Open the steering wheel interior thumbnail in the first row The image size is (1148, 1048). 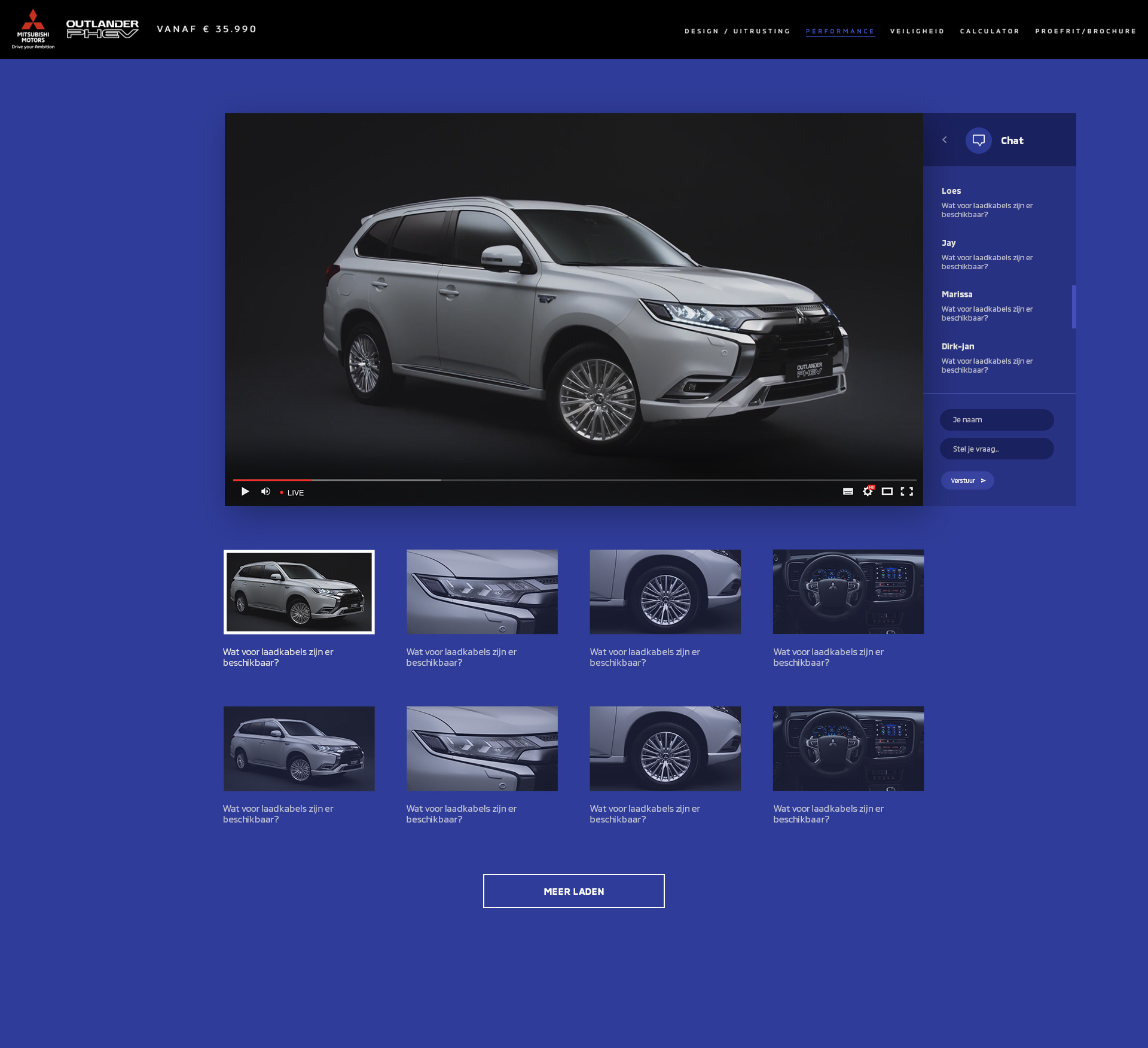(848, 592)
